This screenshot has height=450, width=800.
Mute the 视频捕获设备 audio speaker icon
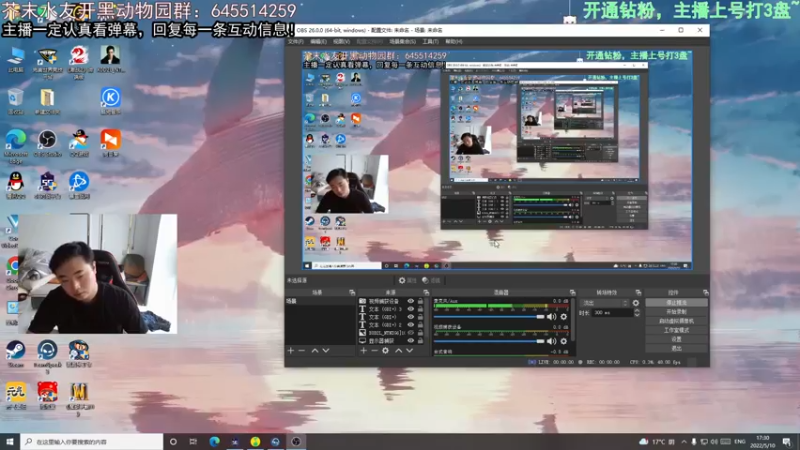(552, 341)
